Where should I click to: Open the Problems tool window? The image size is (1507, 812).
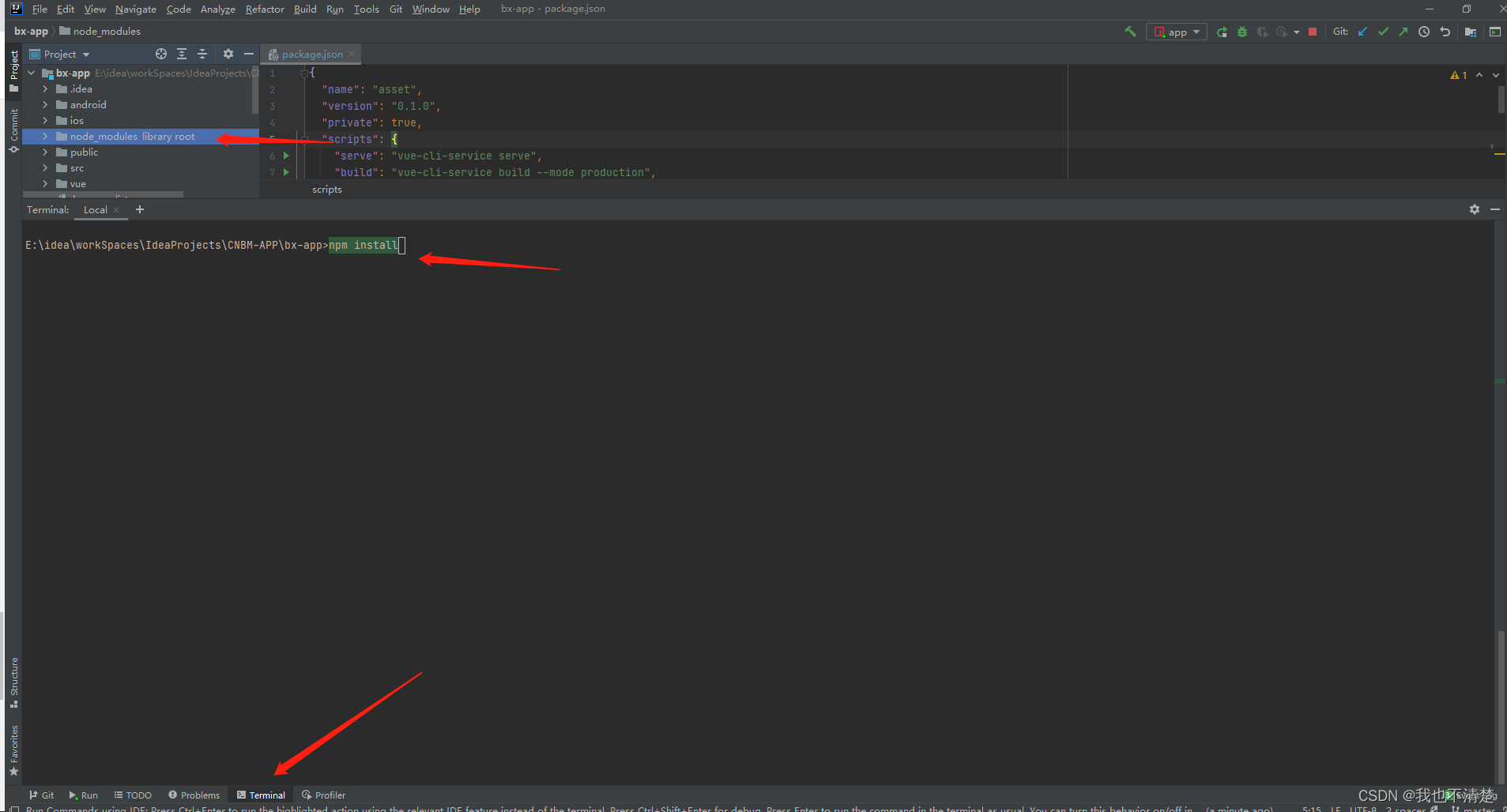click(194, 795)
